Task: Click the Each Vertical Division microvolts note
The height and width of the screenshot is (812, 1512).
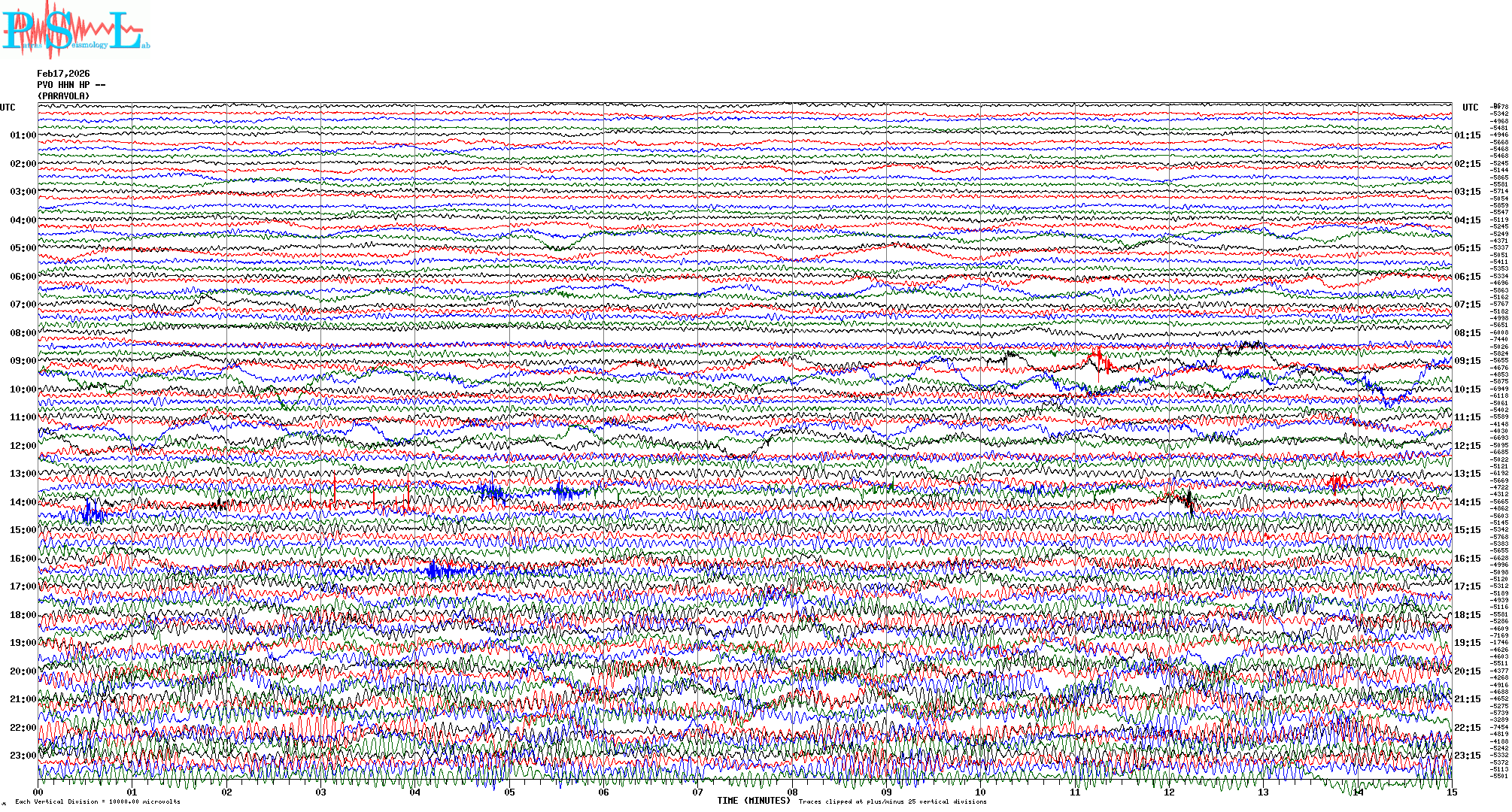Action: coord(98,801)
